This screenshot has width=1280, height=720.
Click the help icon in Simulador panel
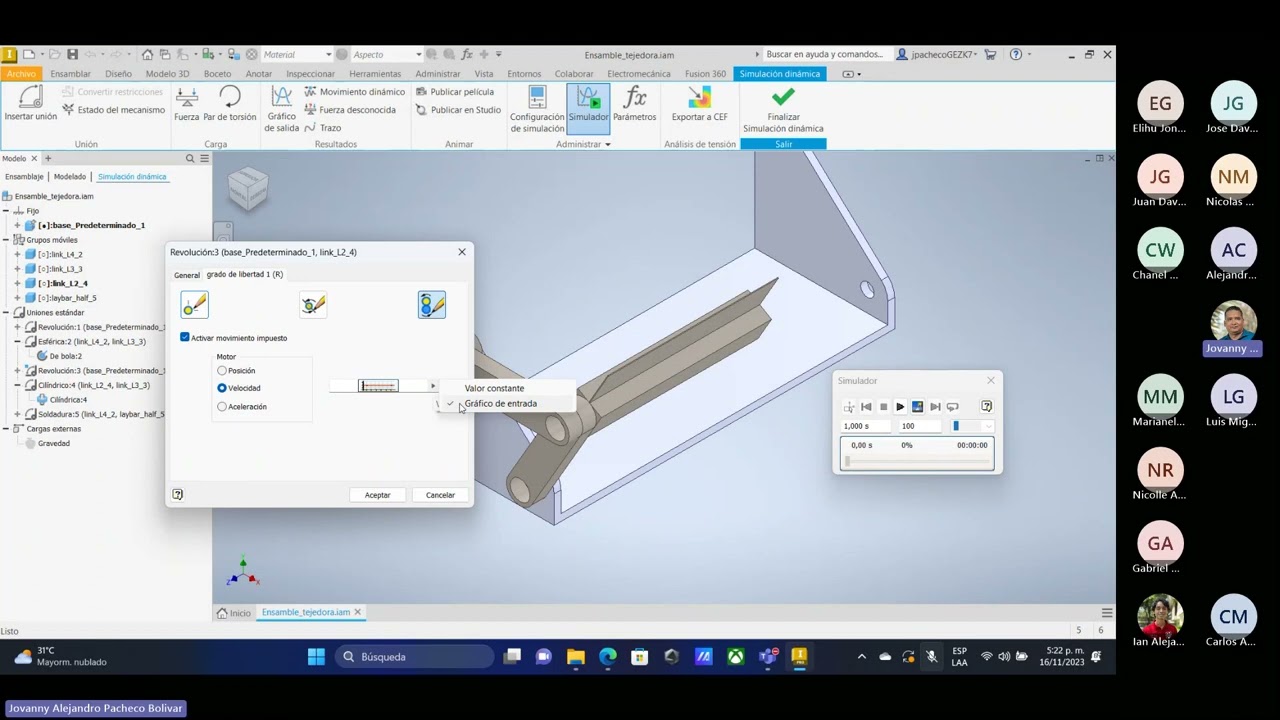[x=986, y=407]
